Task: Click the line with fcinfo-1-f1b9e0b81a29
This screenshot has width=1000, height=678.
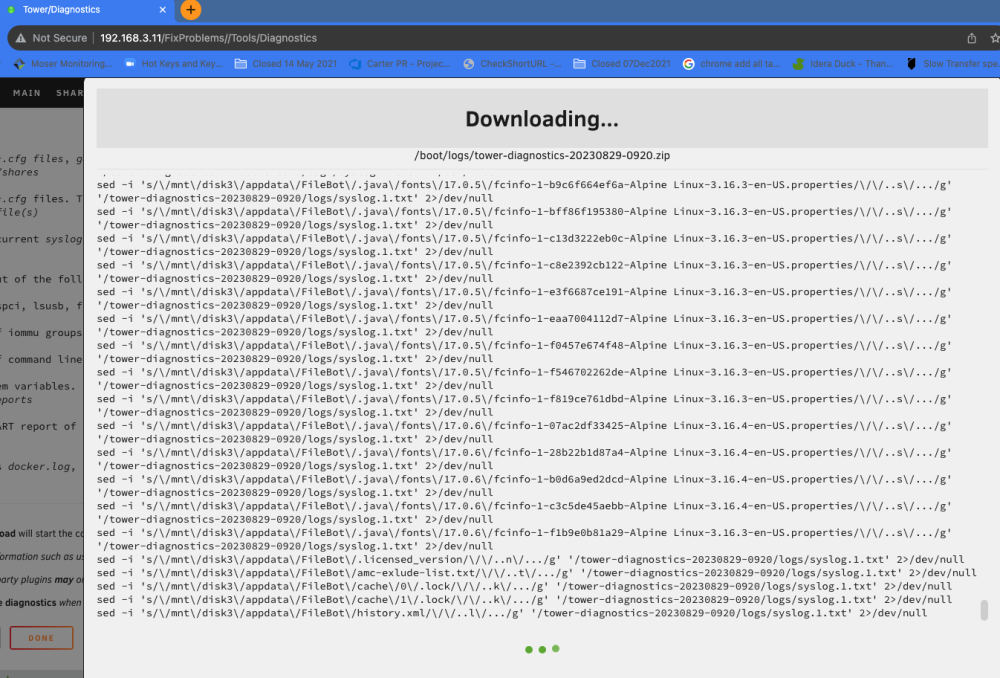Action: click(524, 540)
